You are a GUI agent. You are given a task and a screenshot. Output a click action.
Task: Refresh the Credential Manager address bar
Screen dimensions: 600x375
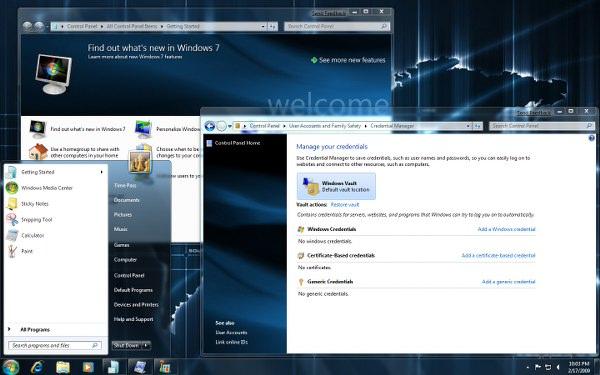coord(477,126)
